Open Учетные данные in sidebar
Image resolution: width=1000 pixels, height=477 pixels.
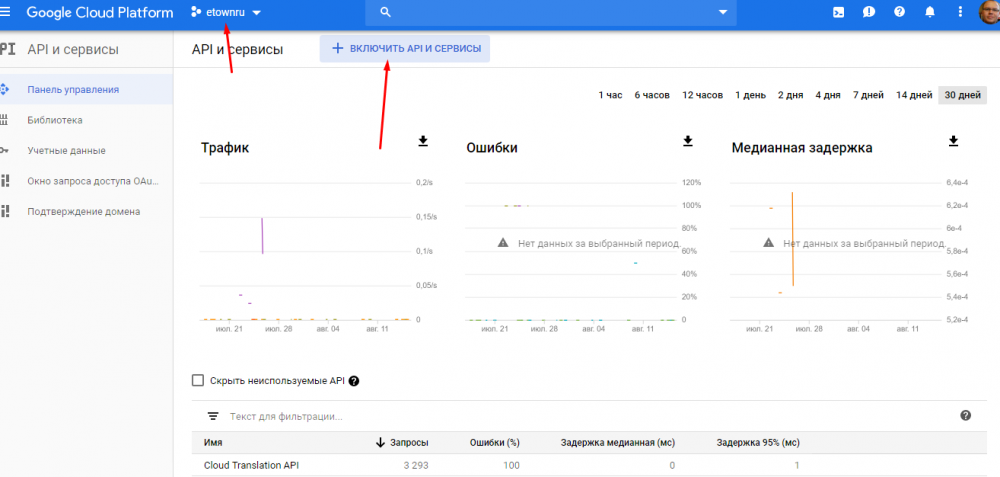(66, 151)
